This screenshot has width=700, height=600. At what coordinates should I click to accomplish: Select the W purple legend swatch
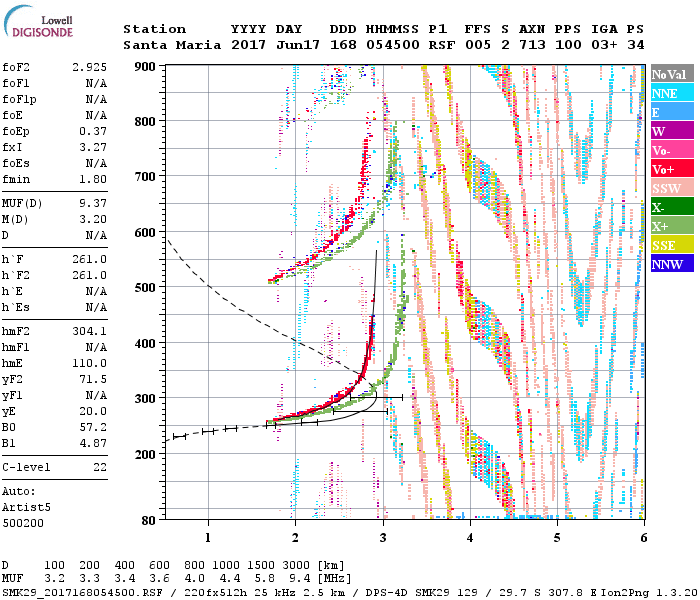pyautogui.click(x=672, y=131)
